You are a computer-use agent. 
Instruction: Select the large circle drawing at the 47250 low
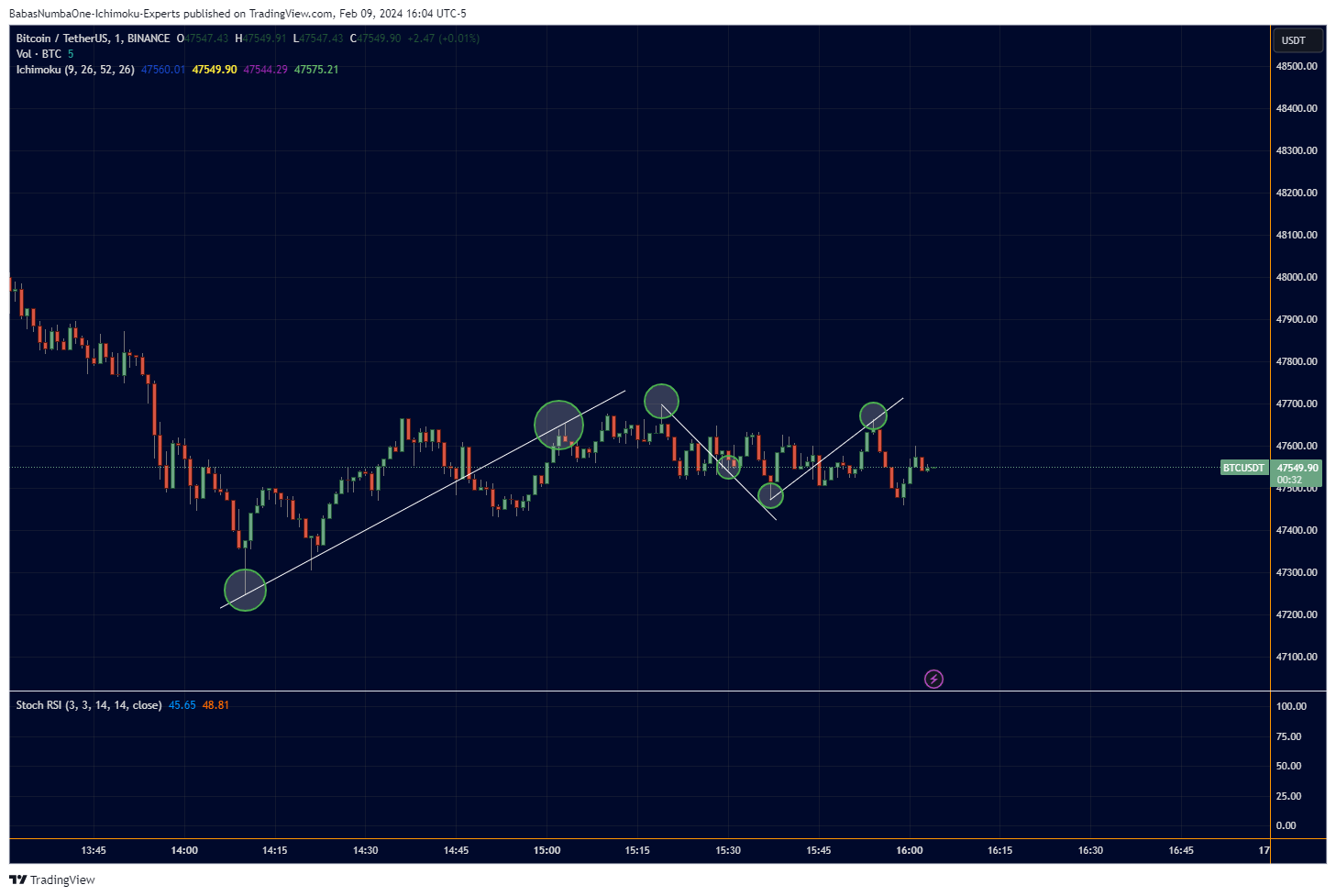point(245,590)
